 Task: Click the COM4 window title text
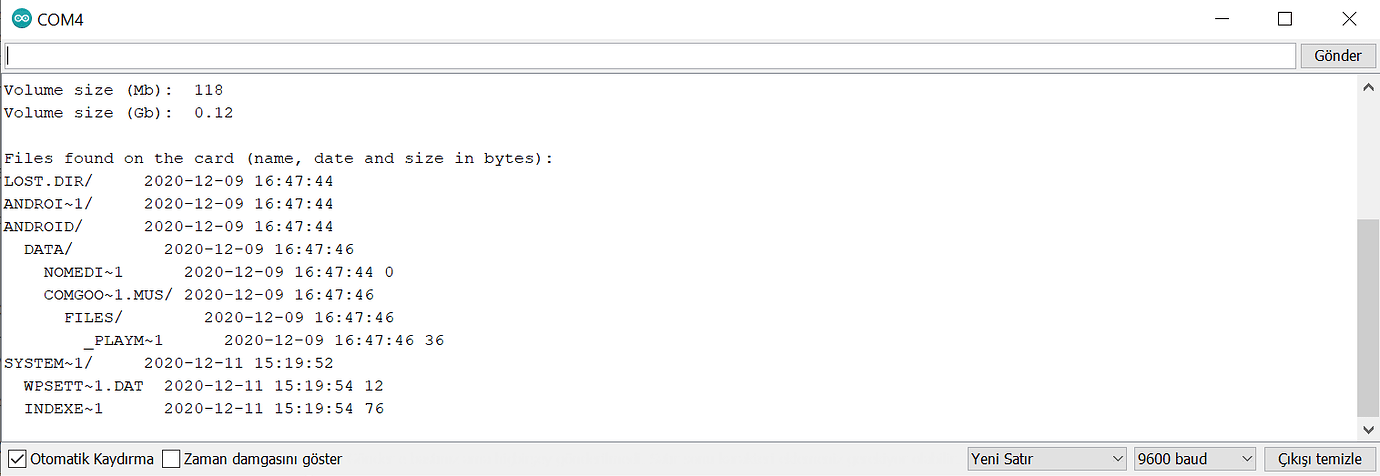[x=60, y=20]
